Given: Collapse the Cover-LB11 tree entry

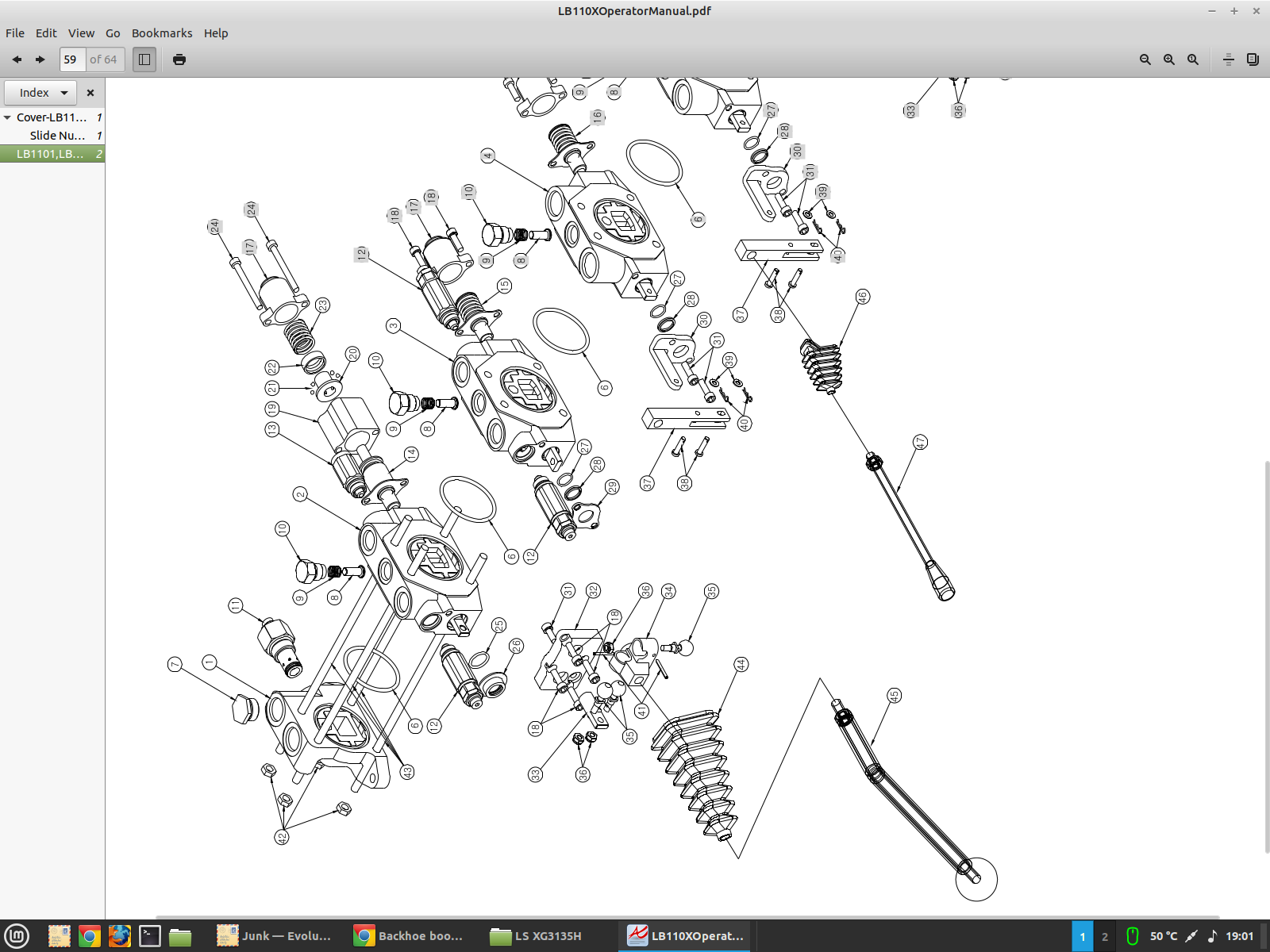Looking at the screenshot, I should click(x=7, y=117).
